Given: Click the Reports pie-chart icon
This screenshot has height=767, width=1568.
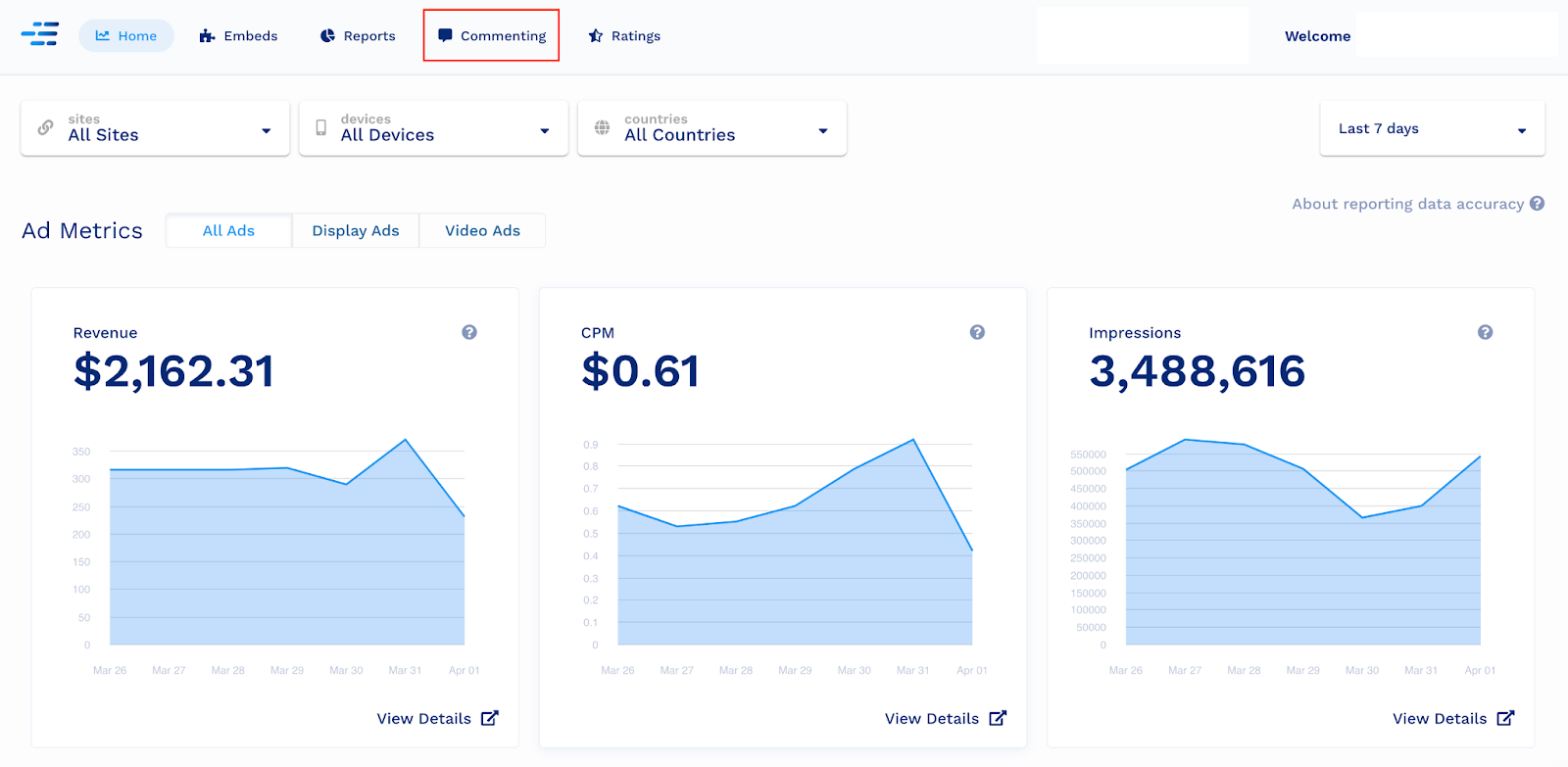Looking at the screenshot, I should (x=327, y=36).
